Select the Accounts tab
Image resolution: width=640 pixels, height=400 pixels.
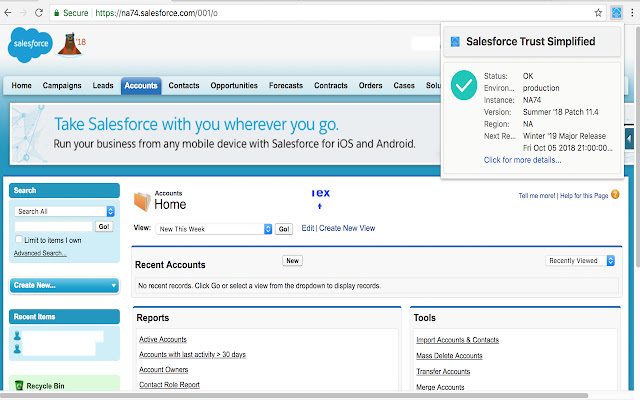141,86
